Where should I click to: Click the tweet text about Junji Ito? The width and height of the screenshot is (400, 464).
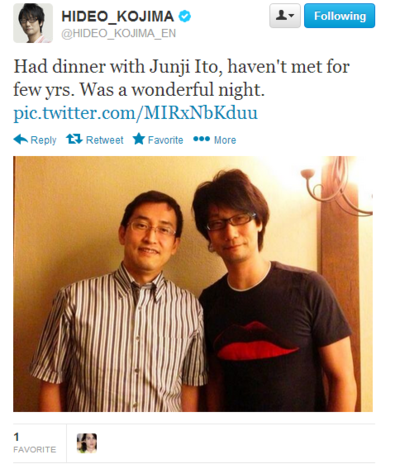coord(181,78)
